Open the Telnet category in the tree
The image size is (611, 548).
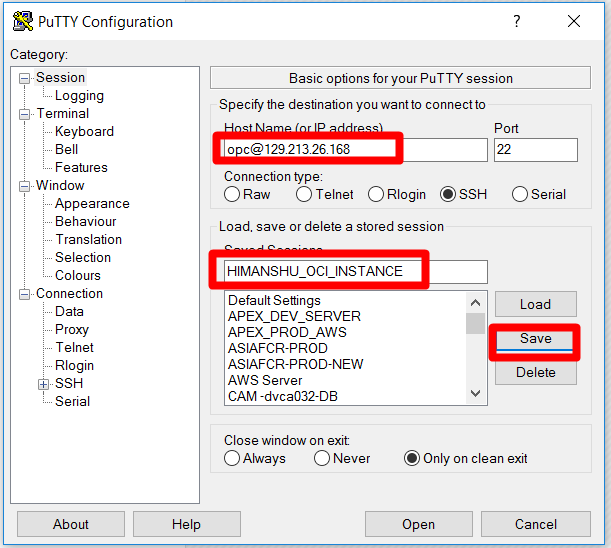pos(74,347)
